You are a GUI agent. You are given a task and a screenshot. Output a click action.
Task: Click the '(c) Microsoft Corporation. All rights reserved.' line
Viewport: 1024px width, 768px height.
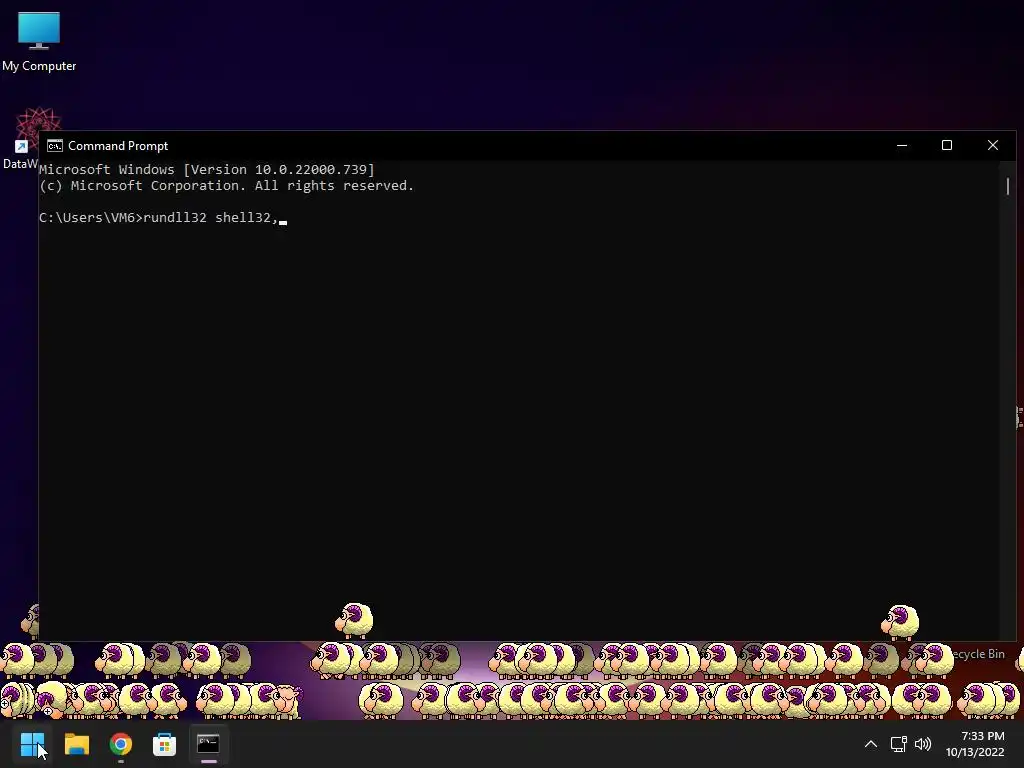[227, 185]
